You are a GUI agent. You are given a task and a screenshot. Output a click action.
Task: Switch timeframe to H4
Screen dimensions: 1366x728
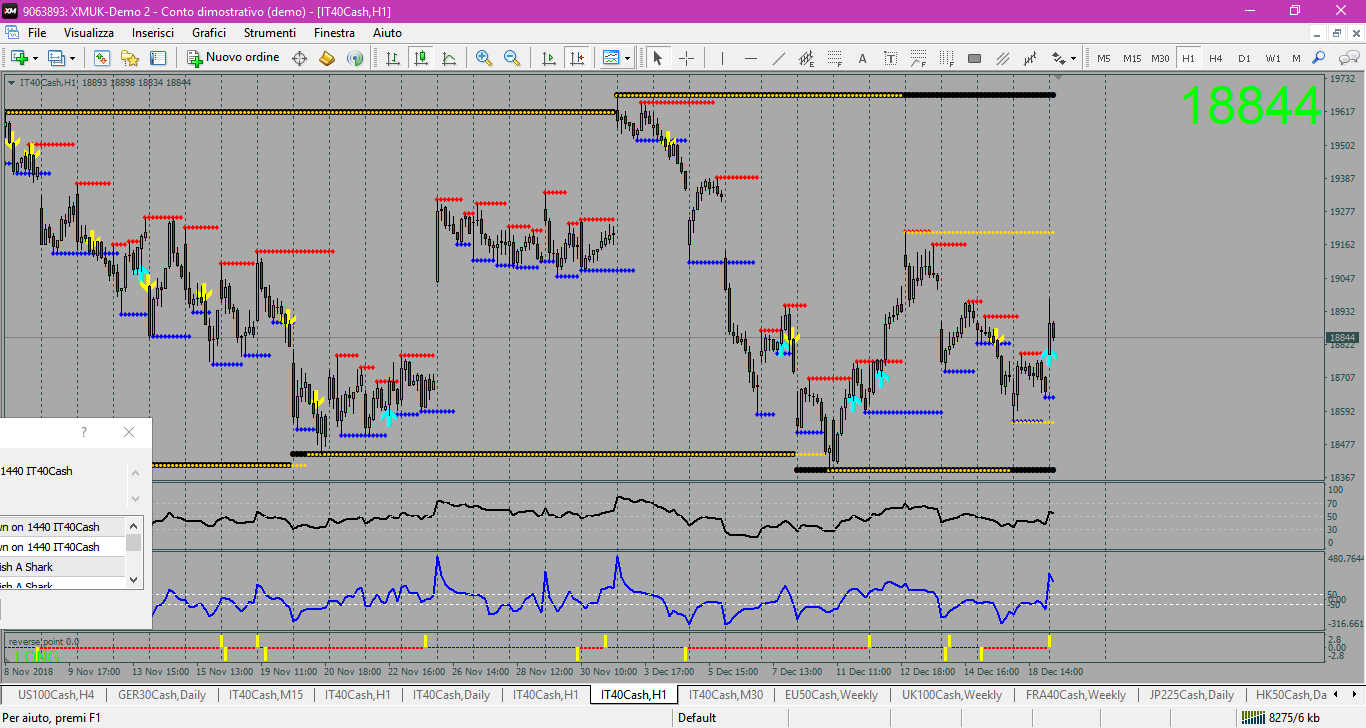(1216, 58)
